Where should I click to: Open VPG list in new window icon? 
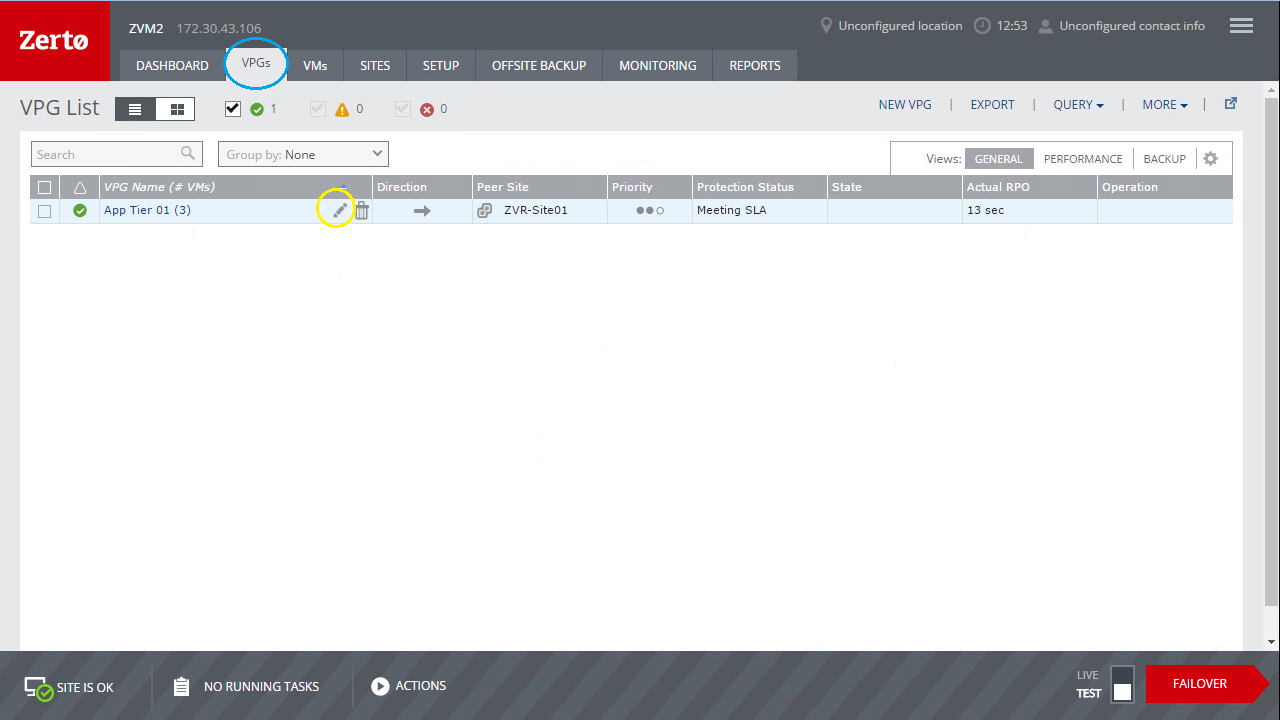1231,104
